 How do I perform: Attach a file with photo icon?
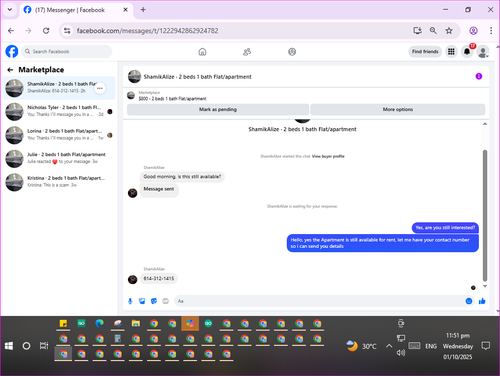pos(142,301)
